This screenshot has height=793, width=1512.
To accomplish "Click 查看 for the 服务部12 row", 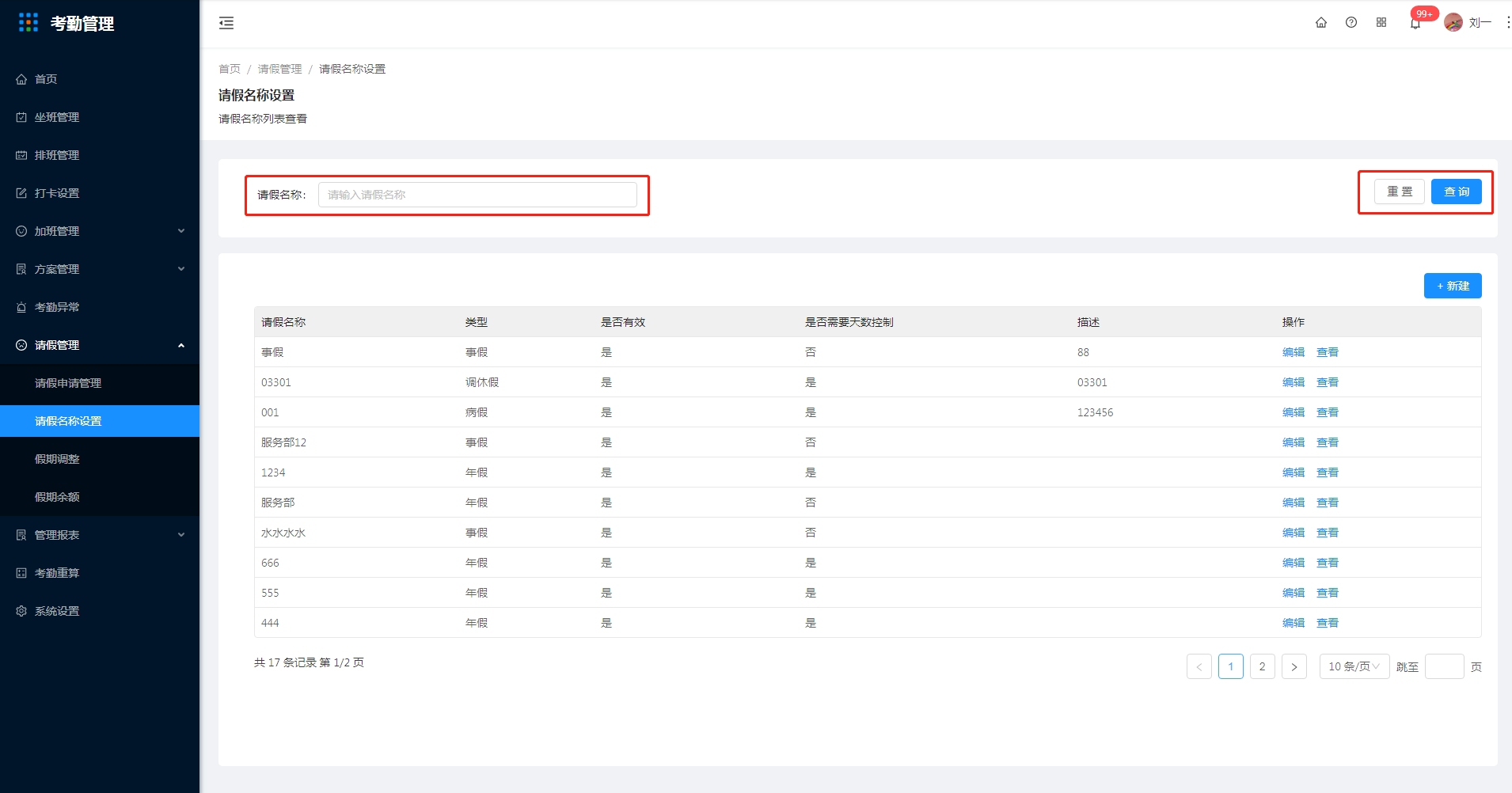I will [x=1328, y=442].
